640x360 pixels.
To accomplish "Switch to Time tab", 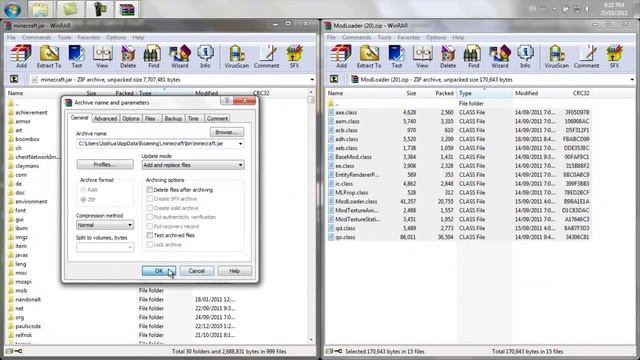I will (193, 118).
